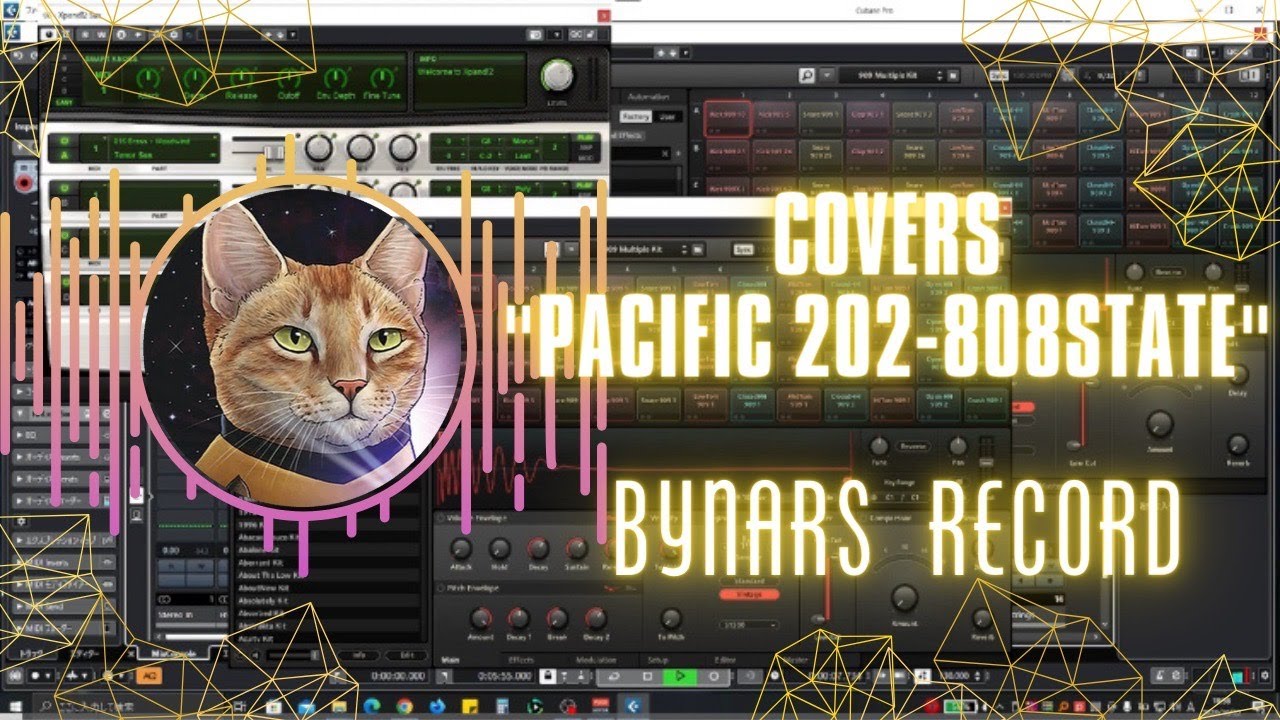Open Microsoft Edge from the taskbar
Screen dimensions: 1280x720
pos(372,707)
